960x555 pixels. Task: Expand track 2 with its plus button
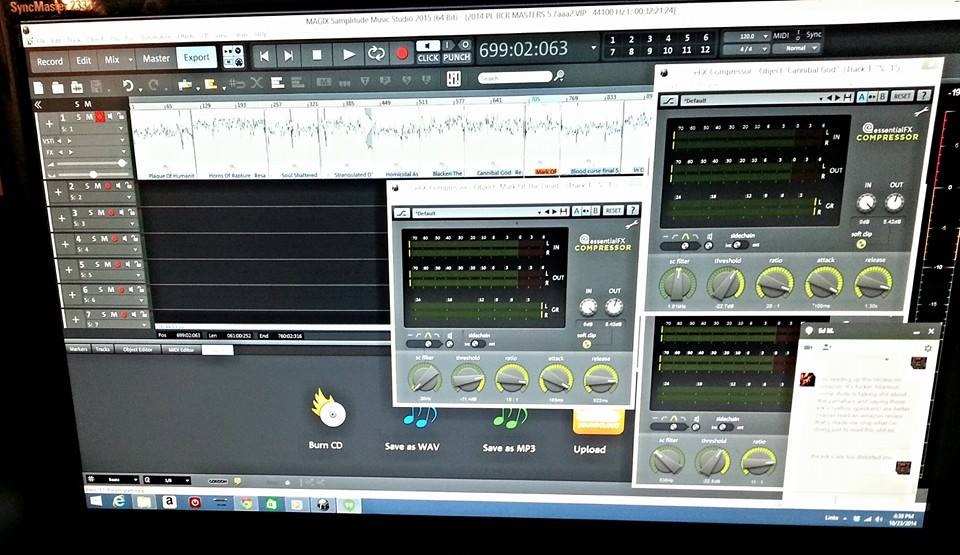[x=58, y=192]
